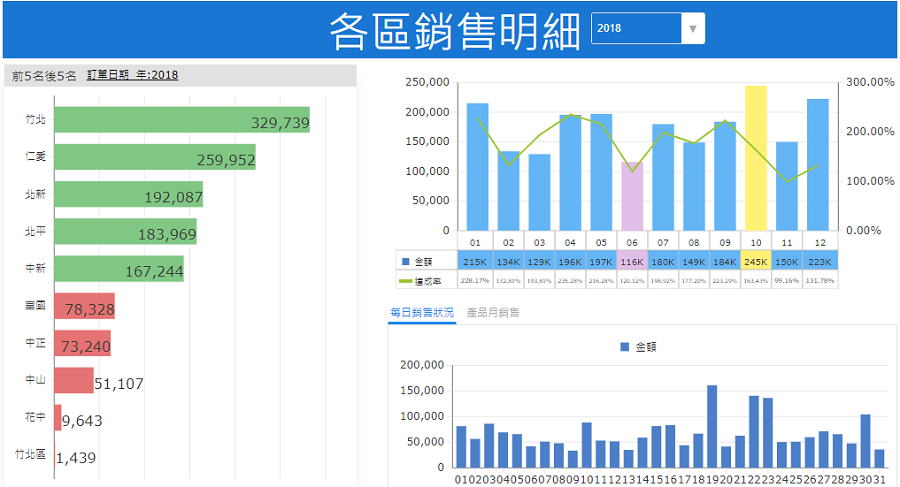Open the 2018 year dropdown arrow
This screenshot has width=900, height=487.
[x=693, y=28]
